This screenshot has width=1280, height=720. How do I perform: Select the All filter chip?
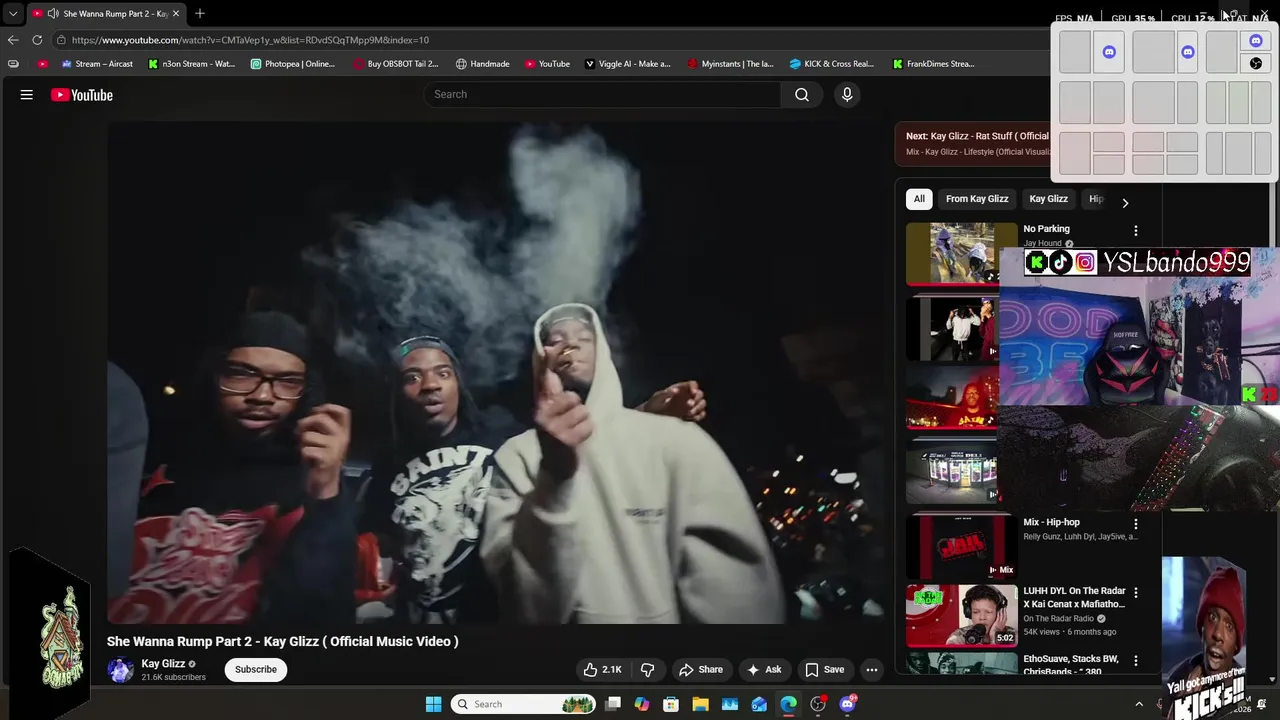click(919, 199)
